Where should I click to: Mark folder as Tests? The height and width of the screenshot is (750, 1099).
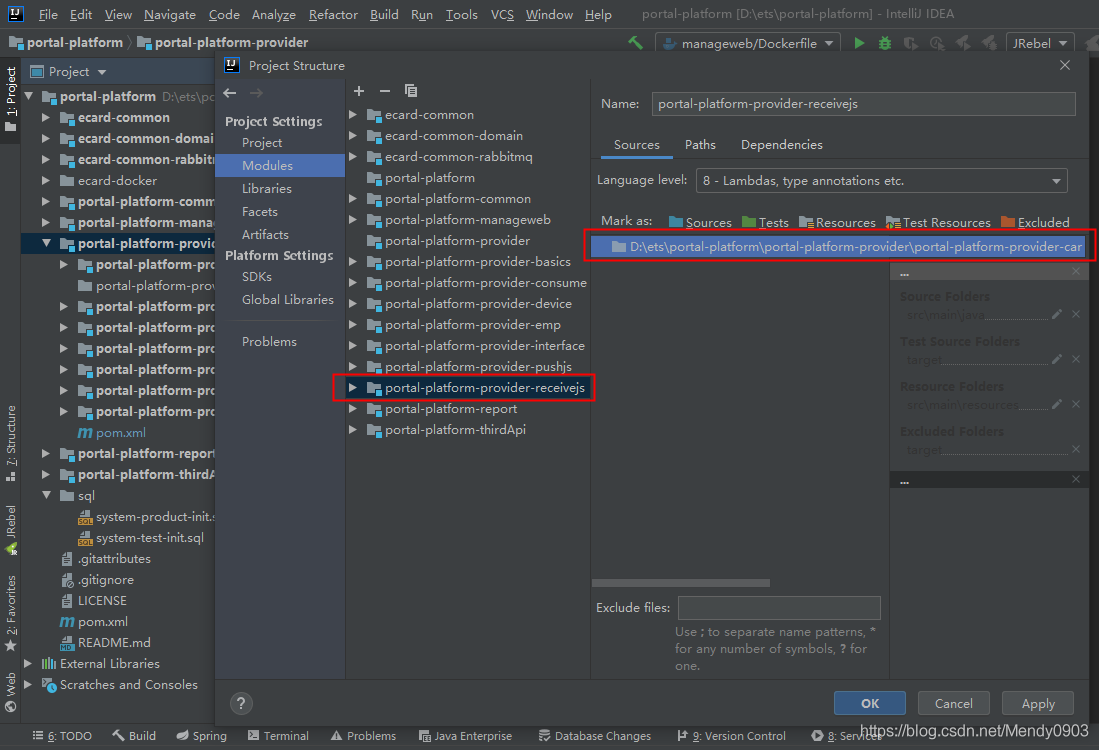(765, 223)
